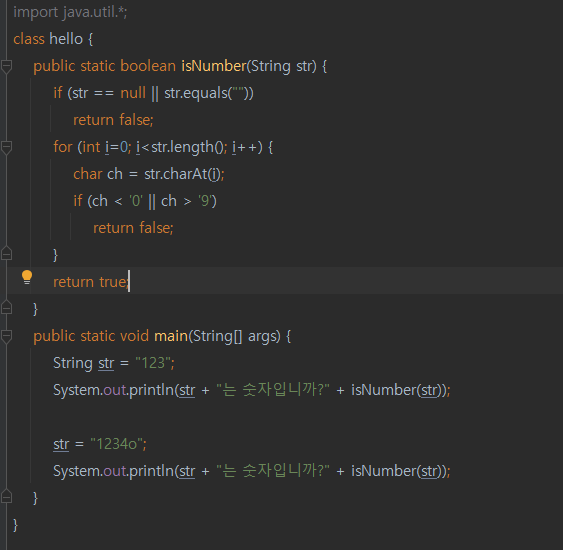Click fold end marker closing main method

coord(6,497)
